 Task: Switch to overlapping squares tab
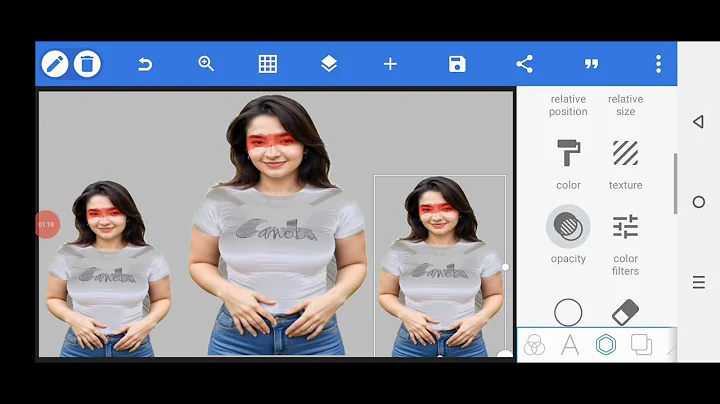[x=641, y=345]
